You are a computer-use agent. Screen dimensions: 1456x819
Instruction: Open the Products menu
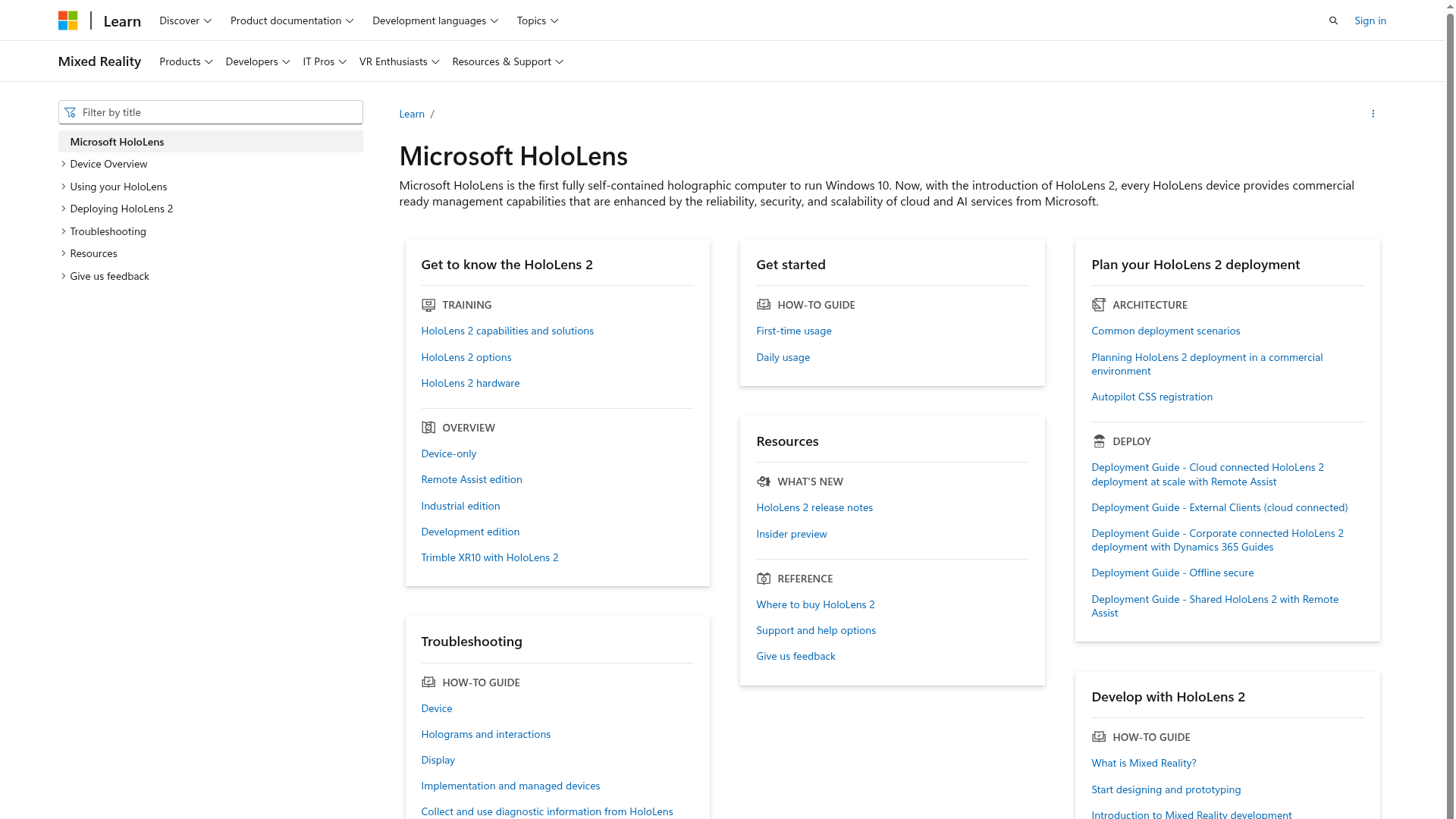pyautogui.click(x=186, y=61)
